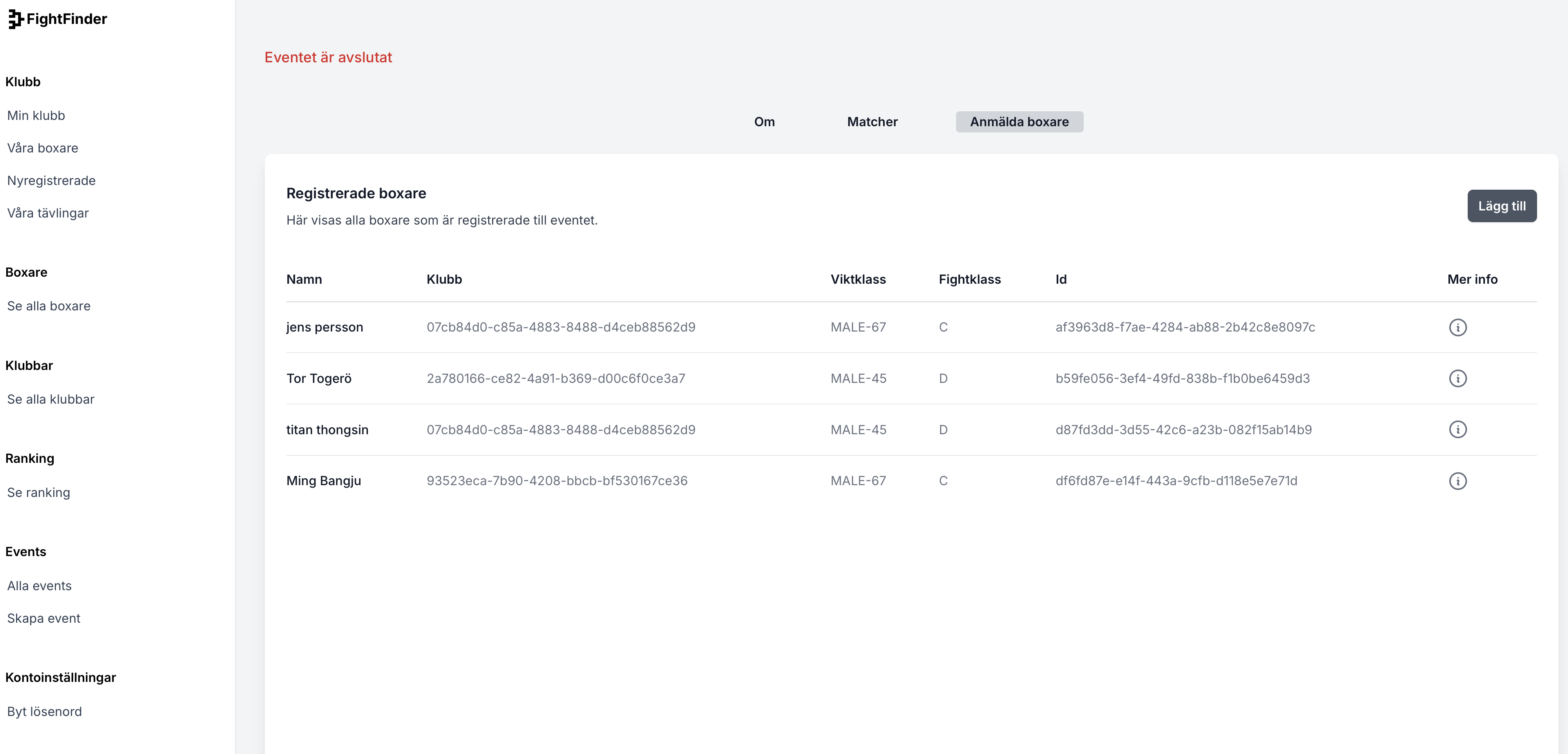Open Se alla klubbar link
Screen dimensions: 1568x754
click(51, 399)
